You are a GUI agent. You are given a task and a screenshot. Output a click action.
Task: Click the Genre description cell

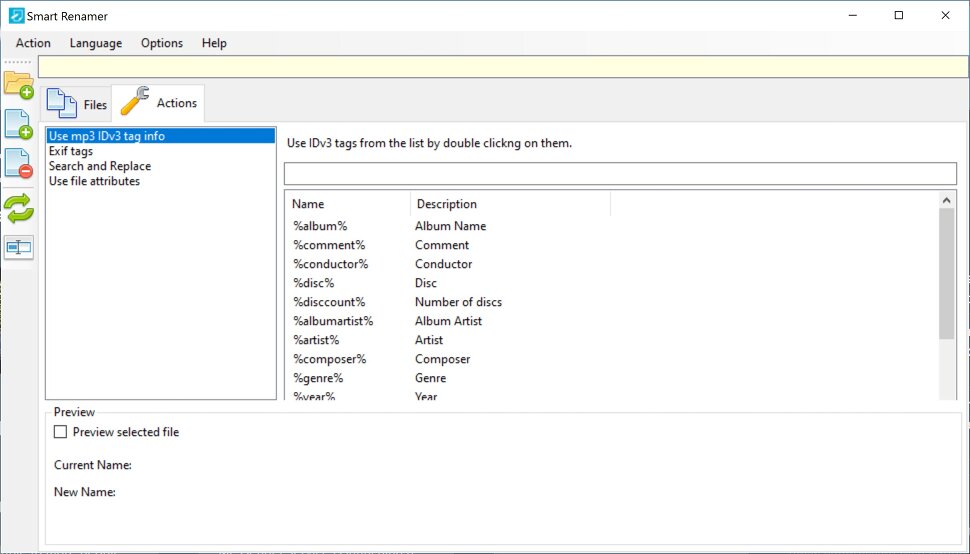(431, 378)
